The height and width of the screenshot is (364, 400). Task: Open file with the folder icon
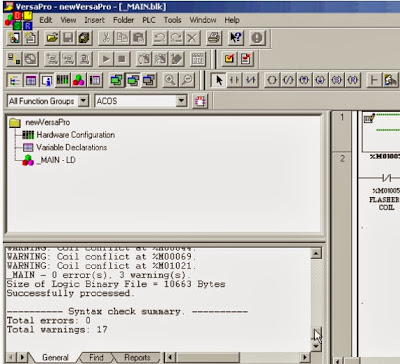point(52,38)
